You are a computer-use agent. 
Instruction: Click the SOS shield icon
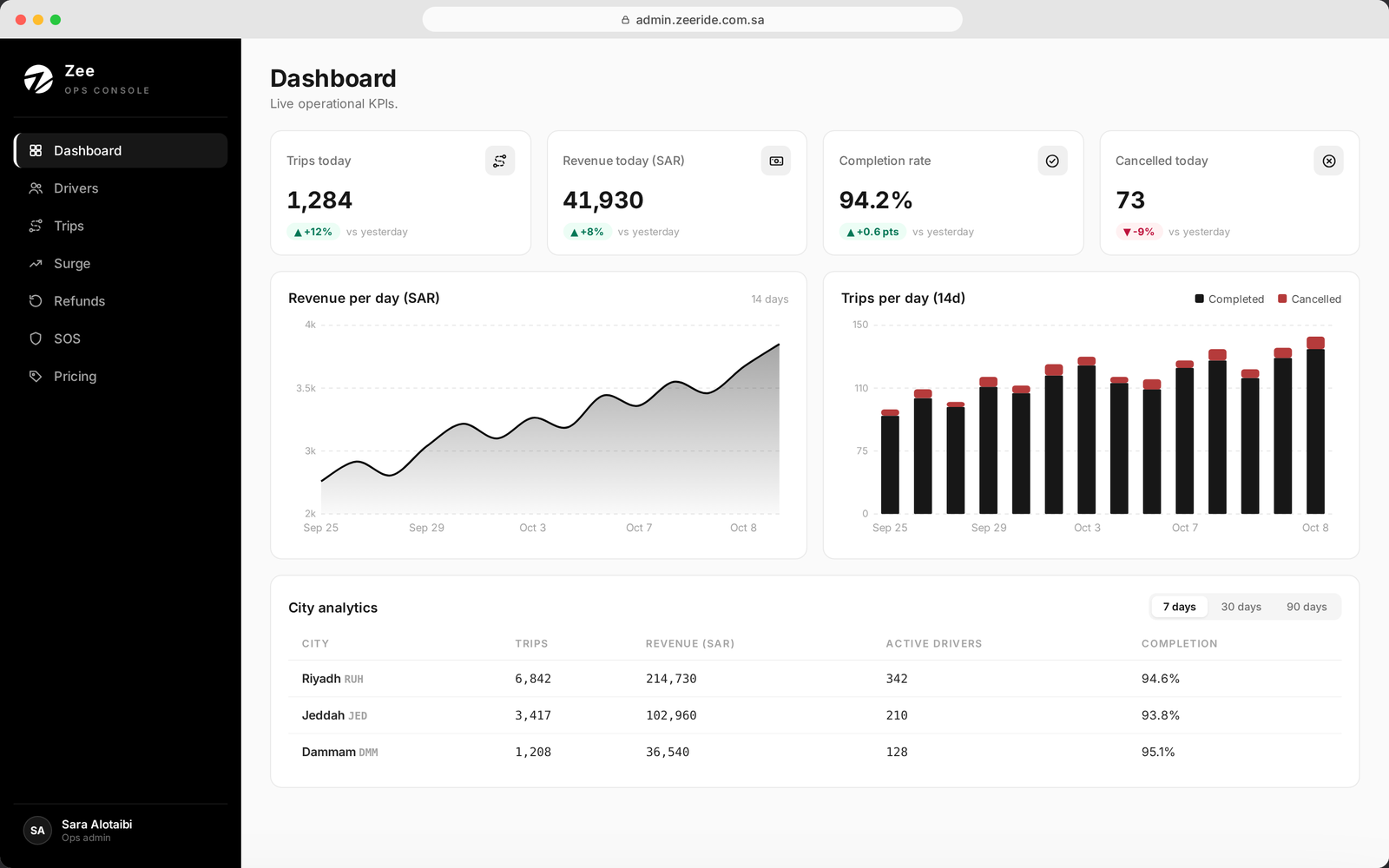click(36, 339)
